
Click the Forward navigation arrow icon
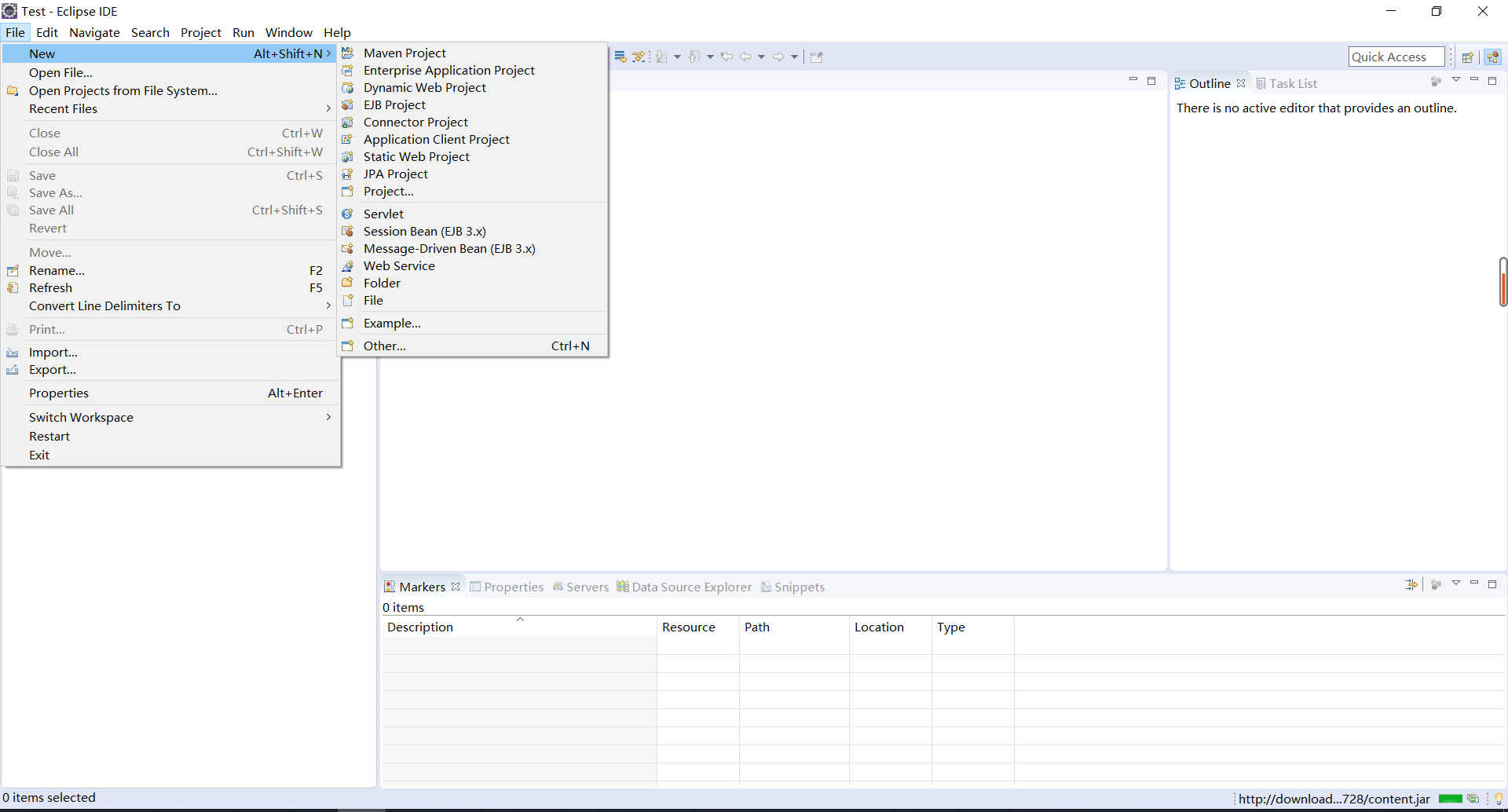[778, 57]
